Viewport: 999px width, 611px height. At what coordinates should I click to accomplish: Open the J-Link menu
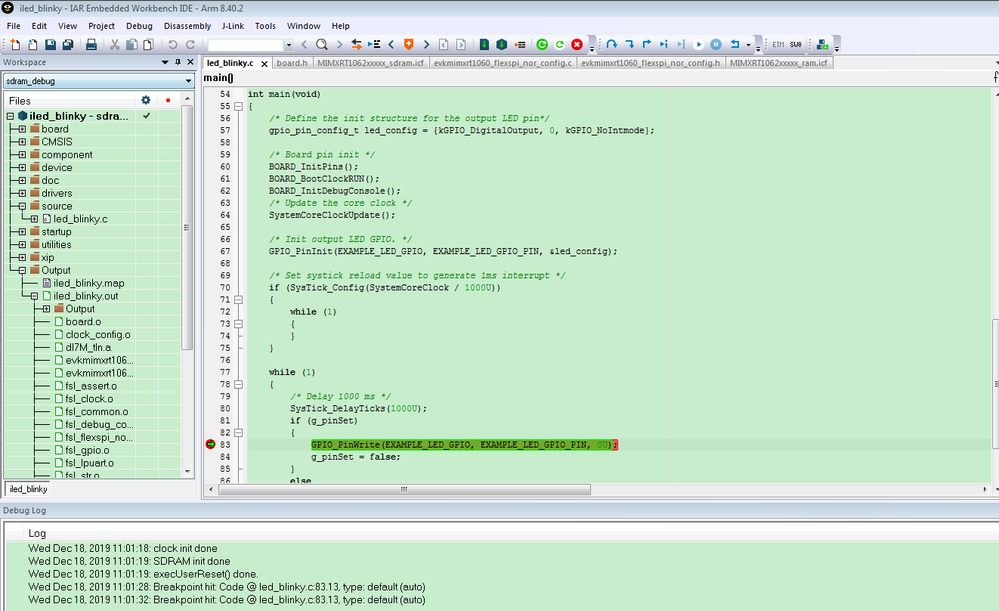(x=233, y=26)
